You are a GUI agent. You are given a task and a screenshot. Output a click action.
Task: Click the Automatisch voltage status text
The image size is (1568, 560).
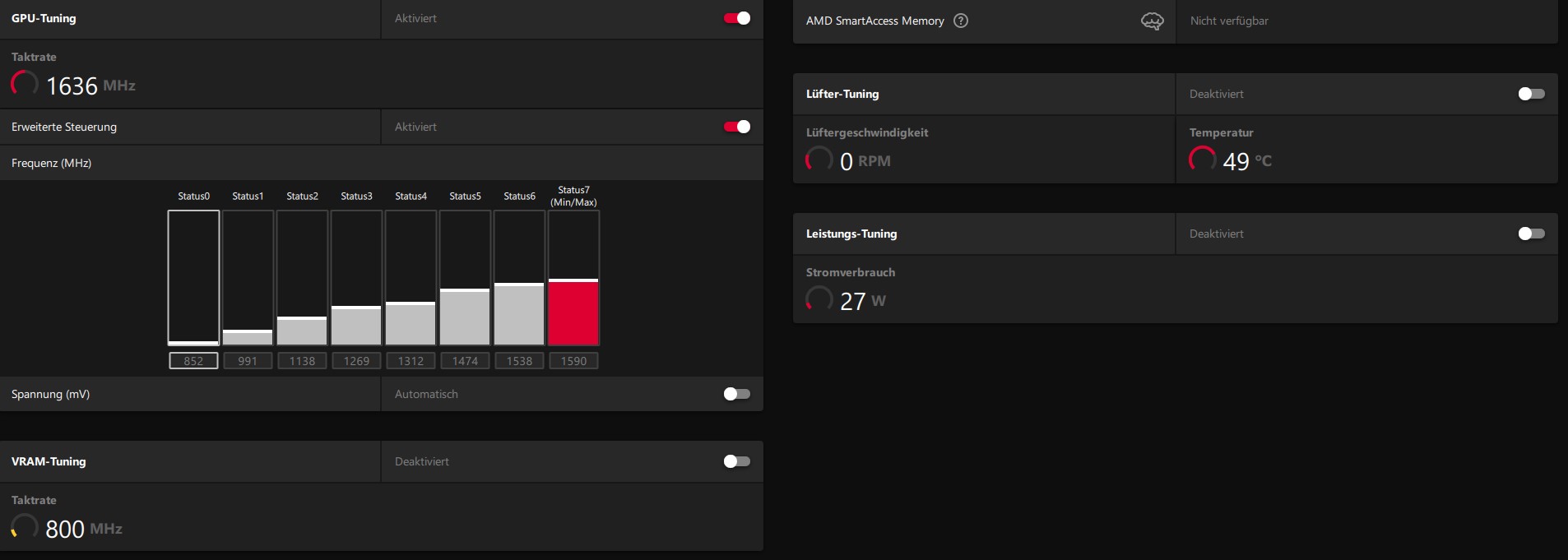pos(426,394)
